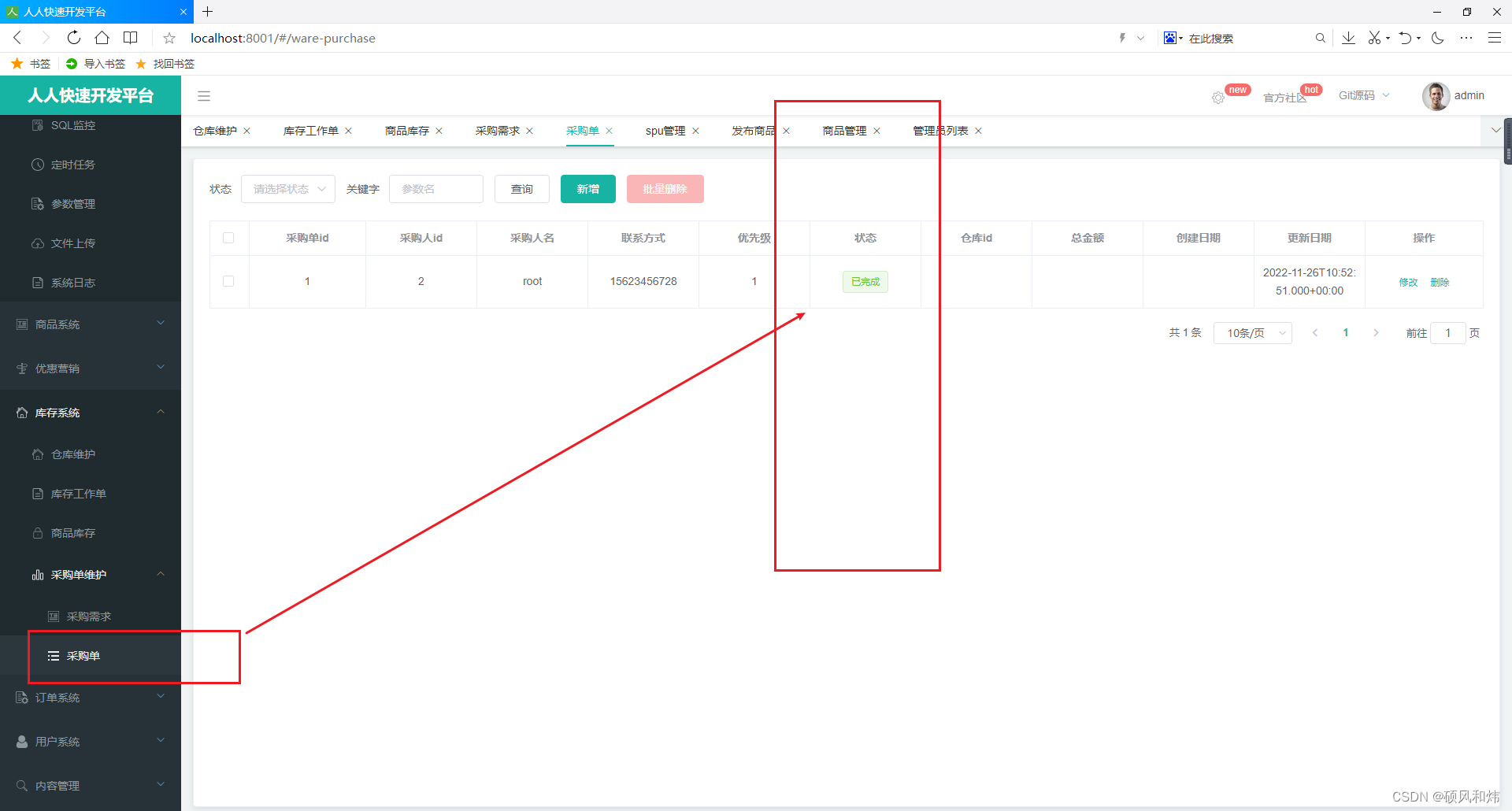The width and height of the screenshot is (1512, 811).
Task: Toggle night mode moon icon
Action: 1438,38
